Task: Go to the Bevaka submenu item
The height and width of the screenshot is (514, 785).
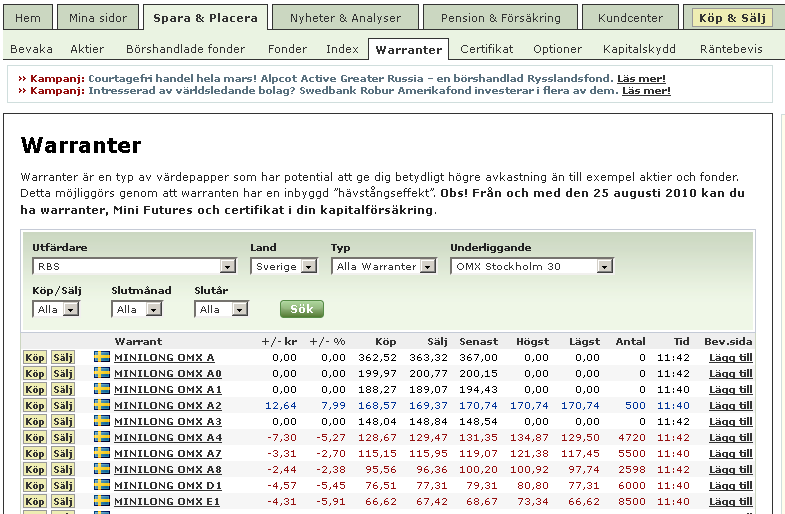Action: [31, 49]
